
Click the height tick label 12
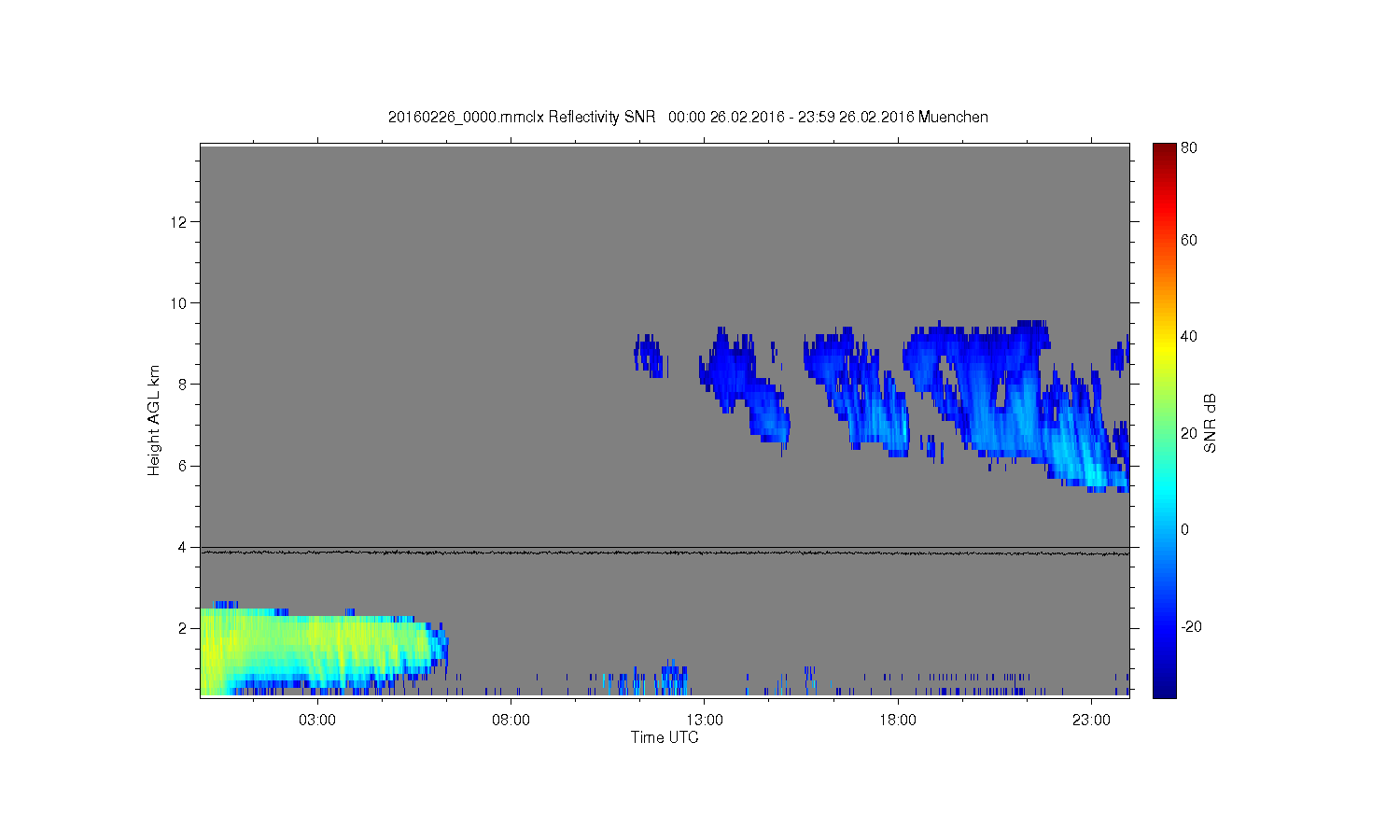pos(180,222)
